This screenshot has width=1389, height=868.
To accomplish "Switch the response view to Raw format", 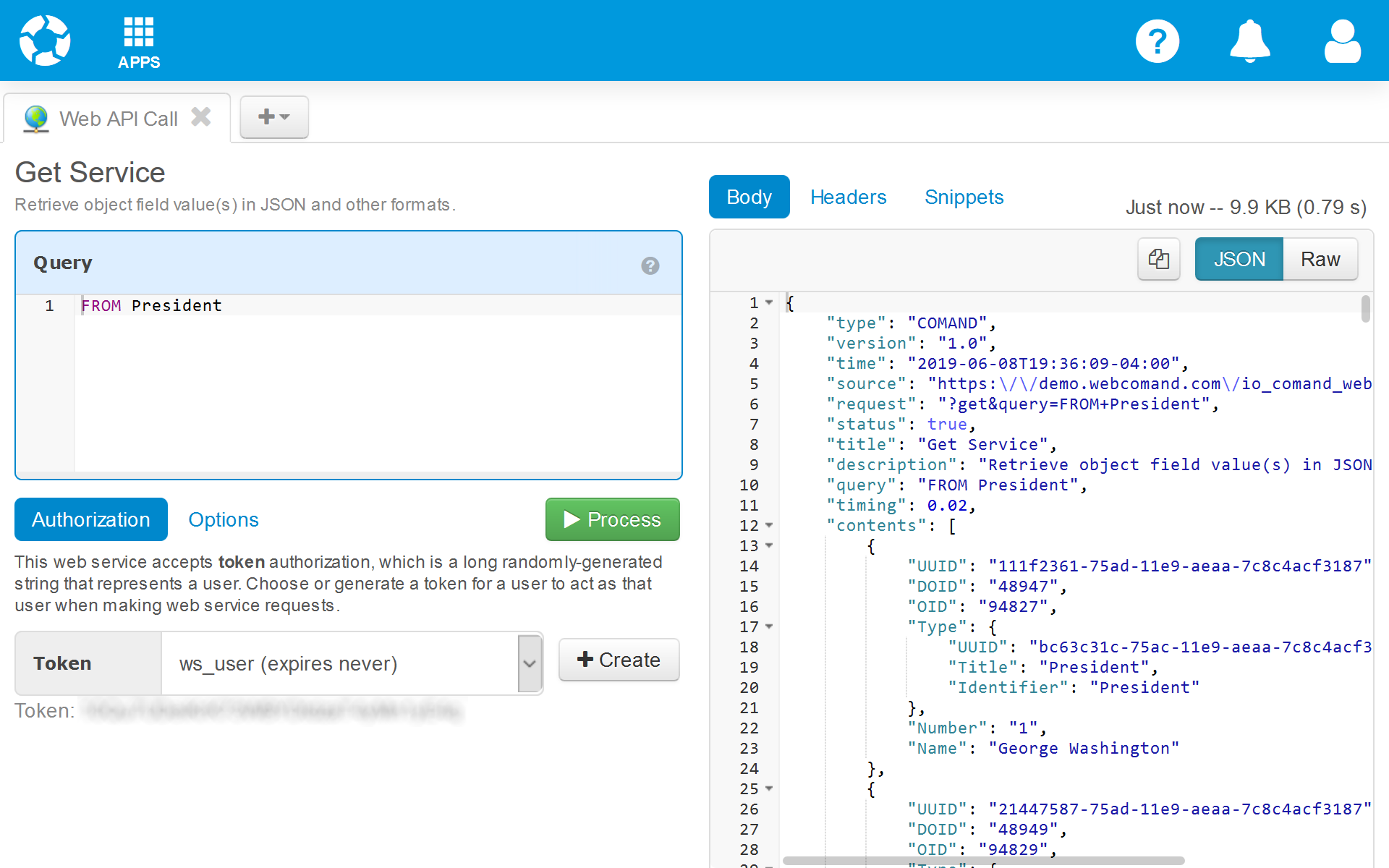I will point(1320,259).
